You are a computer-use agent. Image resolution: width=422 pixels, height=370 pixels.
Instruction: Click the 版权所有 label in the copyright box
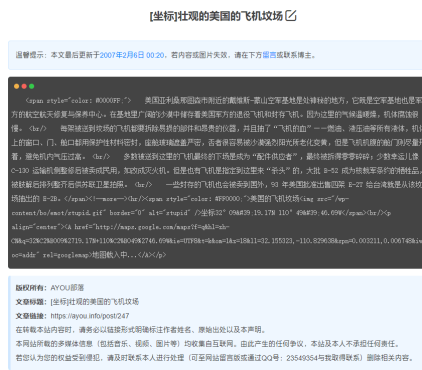point(29,288)
